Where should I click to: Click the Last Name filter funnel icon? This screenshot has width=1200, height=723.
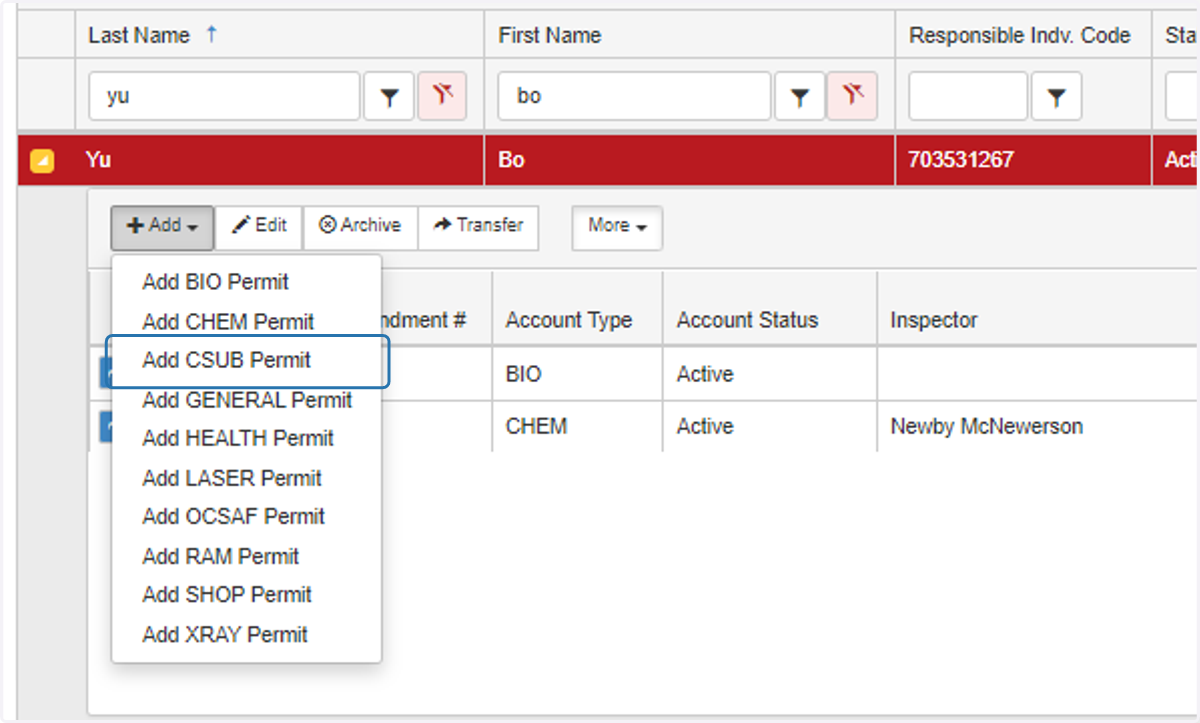pyautogui.click(x=389, y=96)
